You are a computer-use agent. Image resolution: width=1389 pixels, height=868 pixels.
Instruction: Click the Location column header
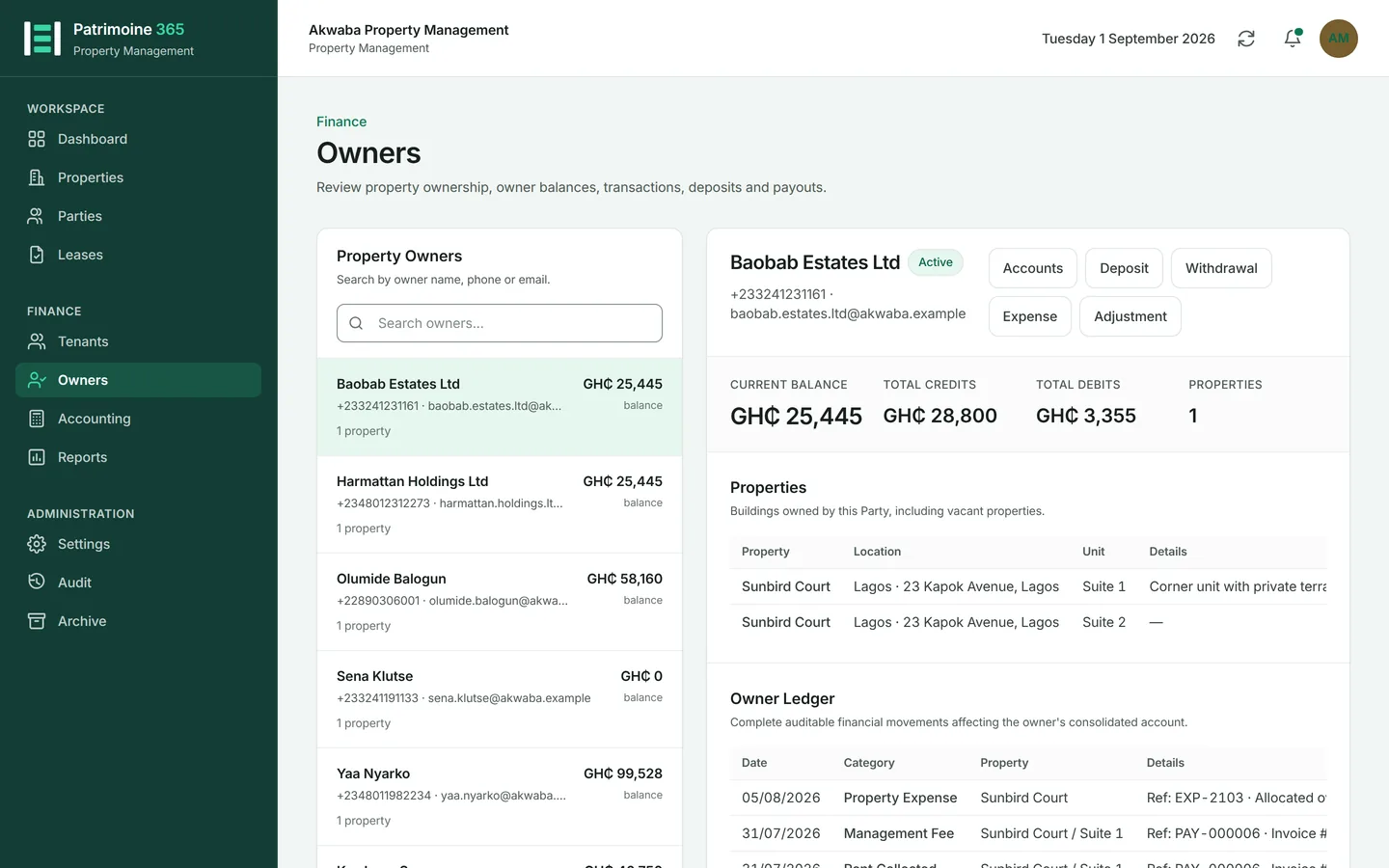[x=877, y=552]
